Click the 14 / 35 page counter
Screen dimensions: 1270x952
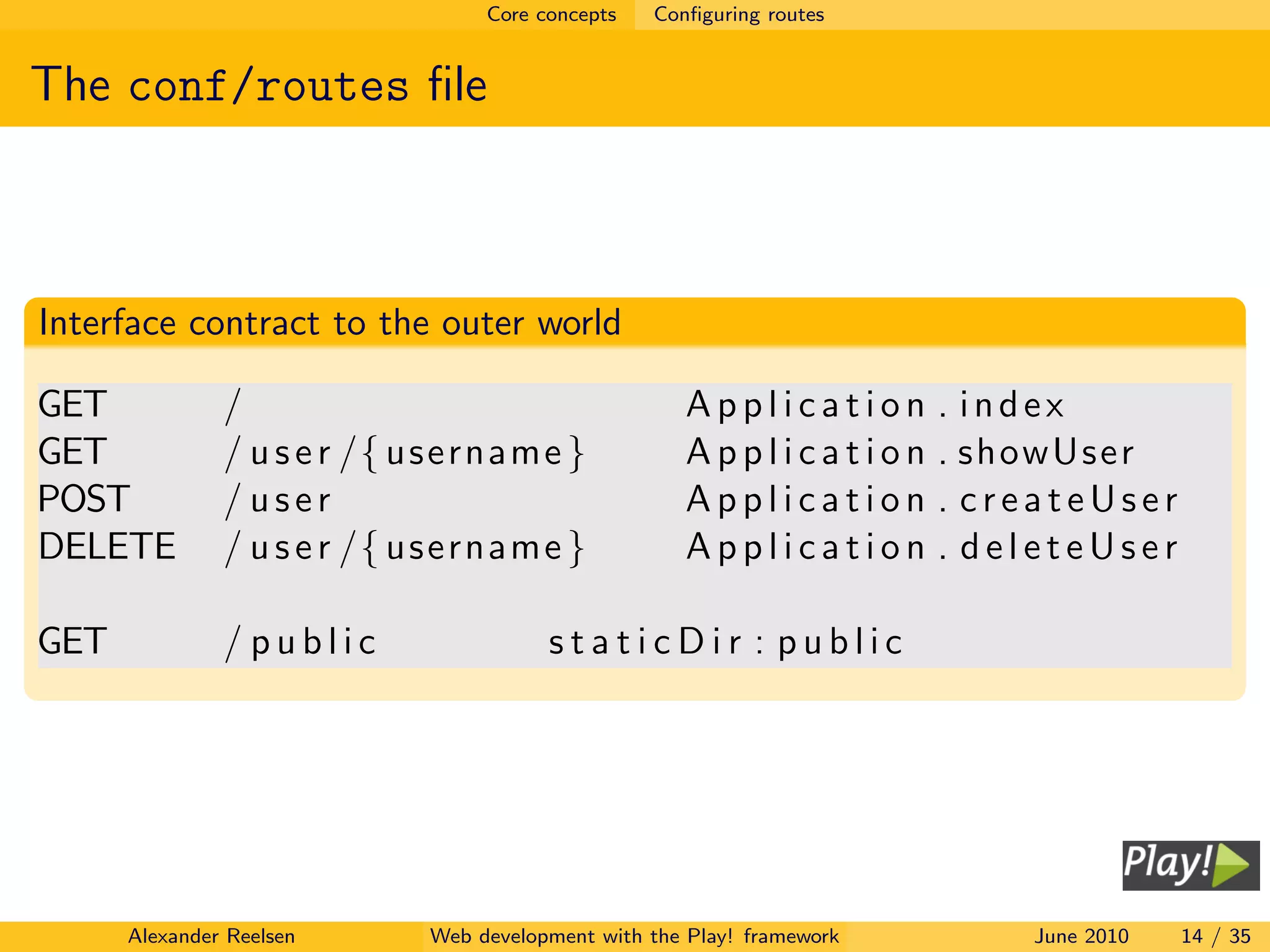(1215, 936)
